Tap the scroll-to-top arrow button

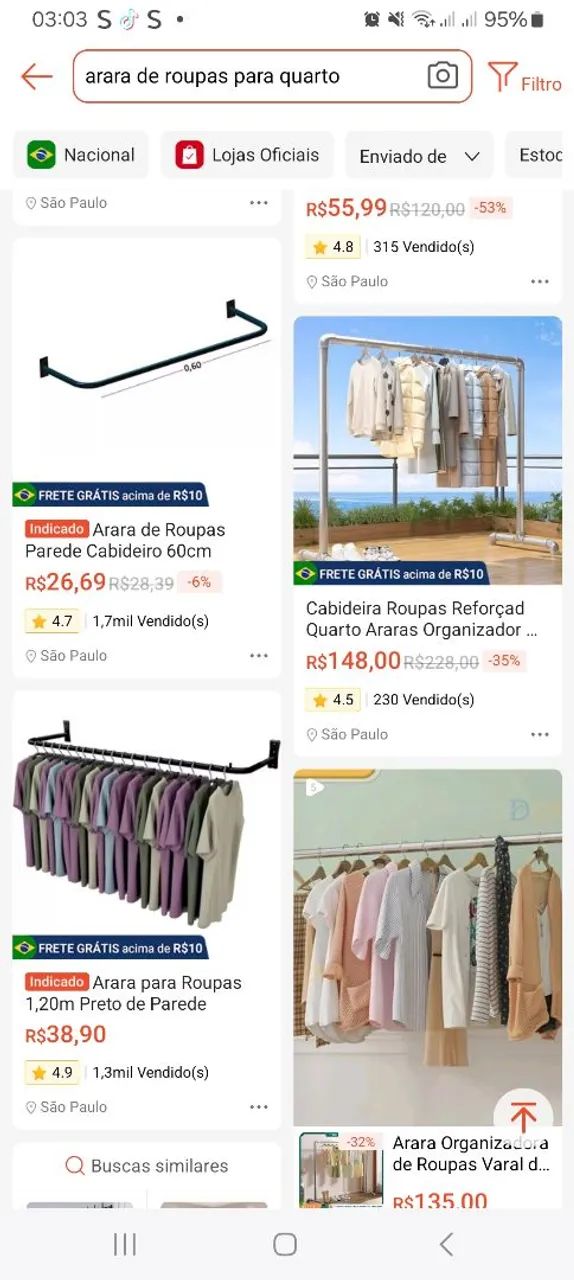[x=523, y=1117]
